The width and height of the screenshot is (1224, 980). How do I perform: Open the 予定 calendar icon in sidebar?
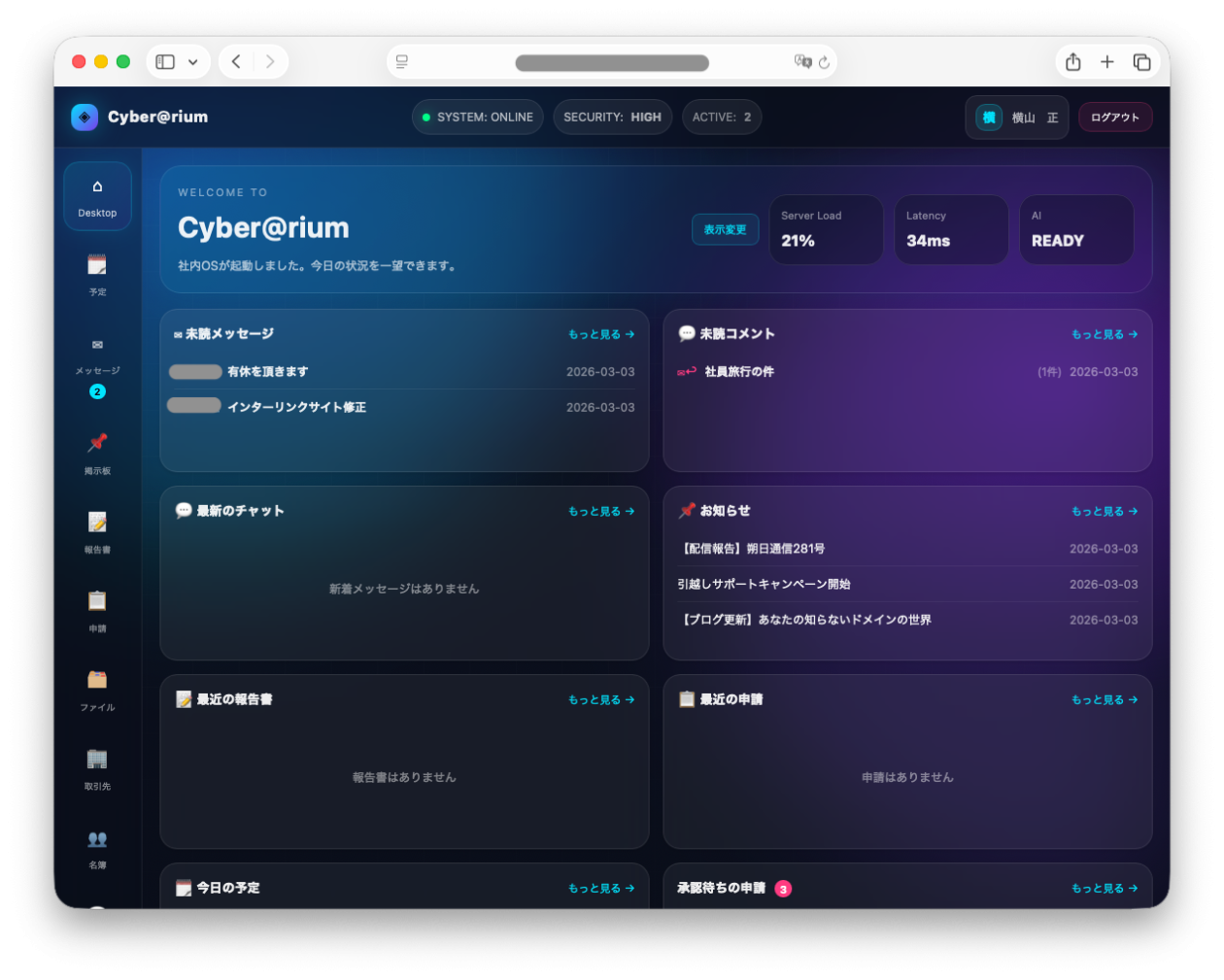click(97, 265)
